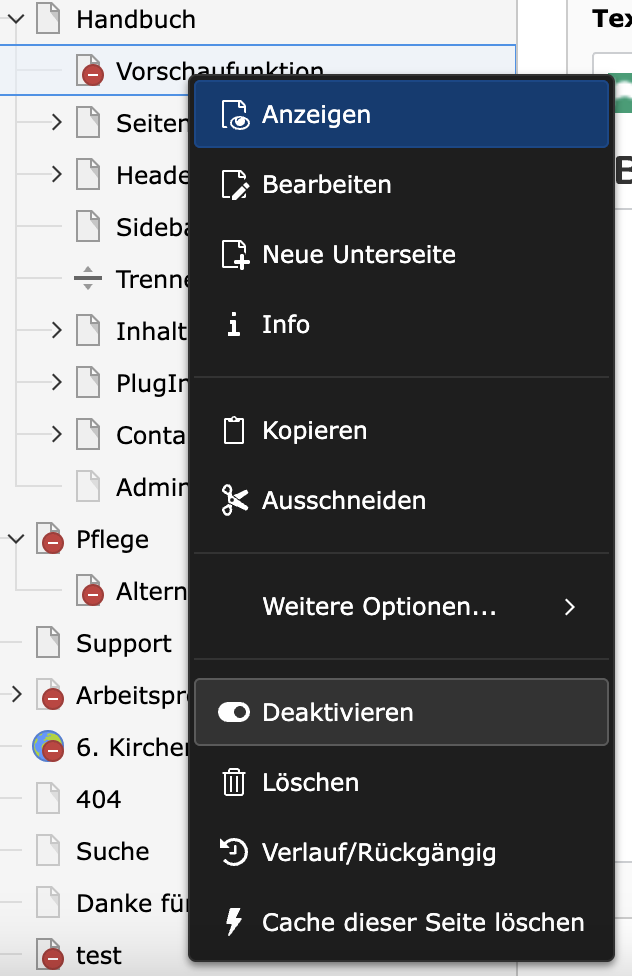The image size is (632, 976).
Task: Collapse the Pflege tree node
Action: coord(16,538)
